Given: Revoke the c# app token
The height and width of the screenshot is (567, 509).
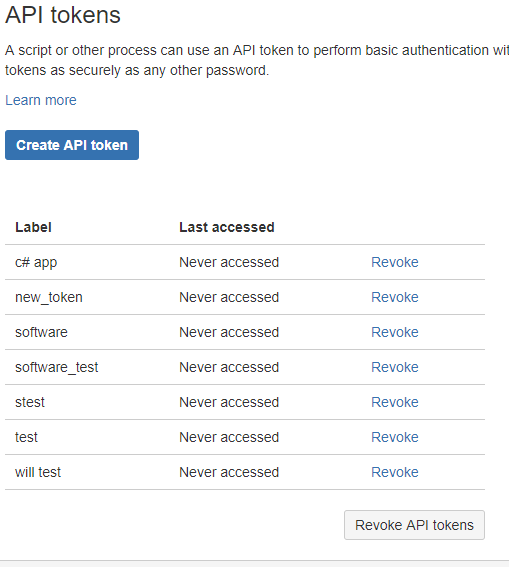Looking at the screenshot, I should point(395,262).
